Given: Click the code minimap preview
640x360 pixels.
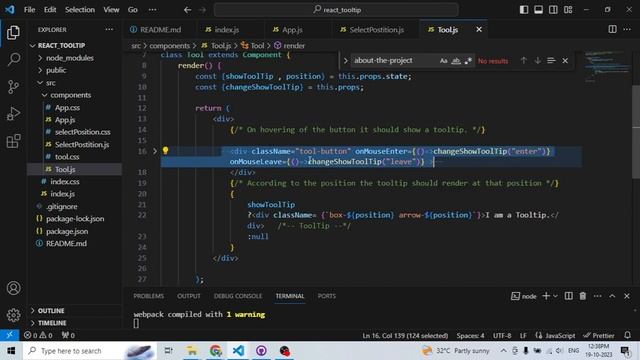Looking at the screenshot, I should [607, 67].
